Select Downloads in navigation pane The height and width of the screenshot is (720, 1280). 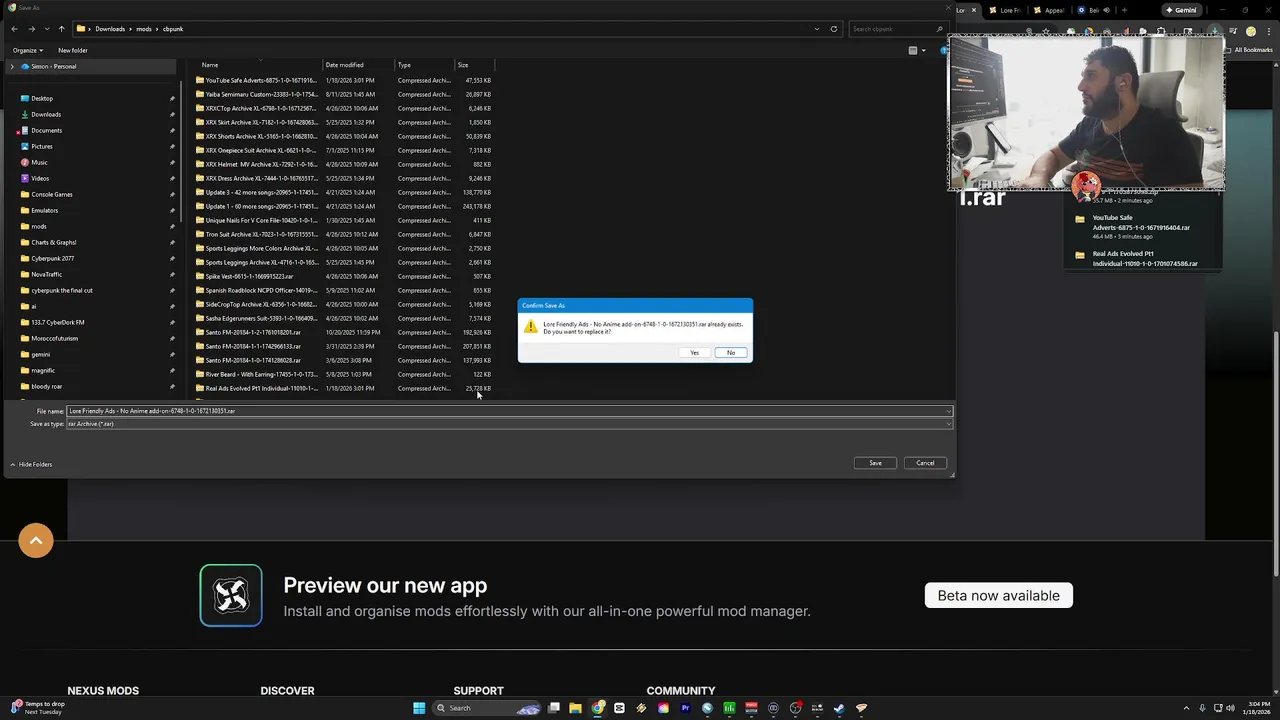[x=46, y=114]
